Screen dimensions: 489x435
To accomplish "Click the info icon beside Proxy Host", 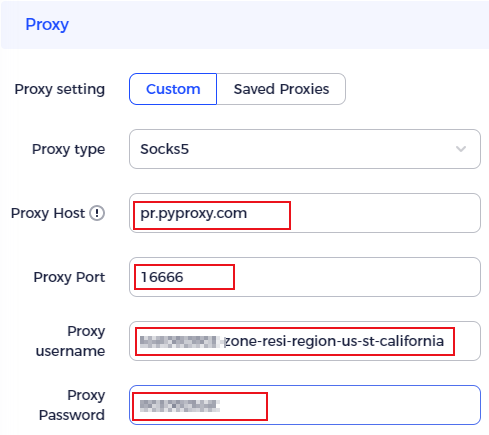I will click(97, 213).
